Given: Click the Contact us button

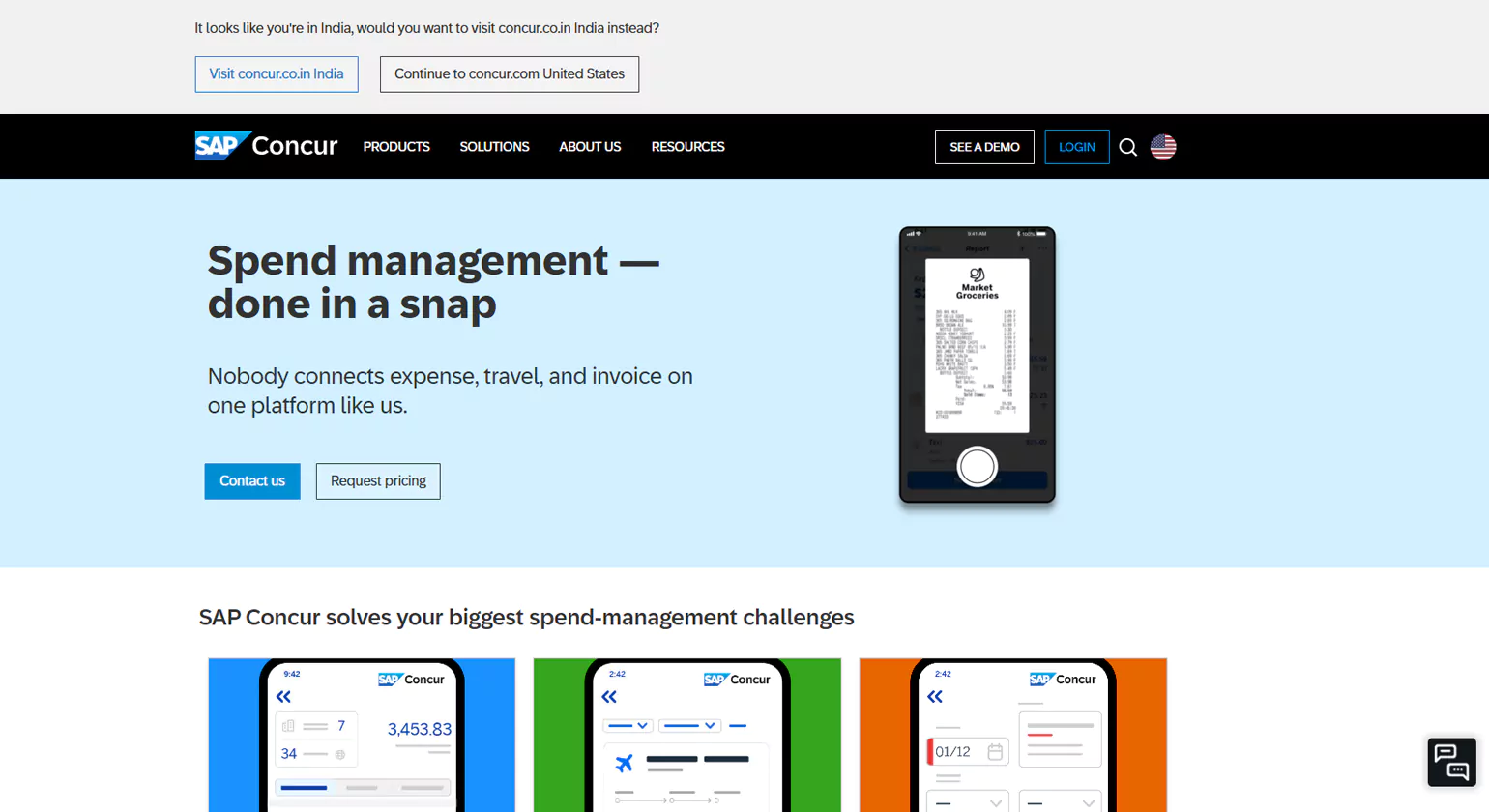Looking at the screenshot, I should [x=252, y=481].
